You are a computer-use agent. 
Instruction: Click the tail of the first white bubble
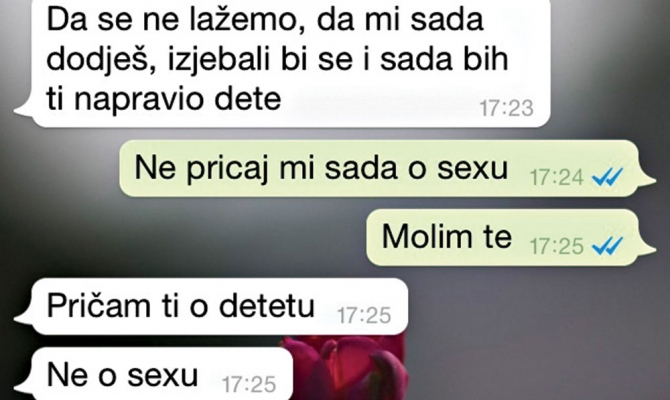(23, 109)
